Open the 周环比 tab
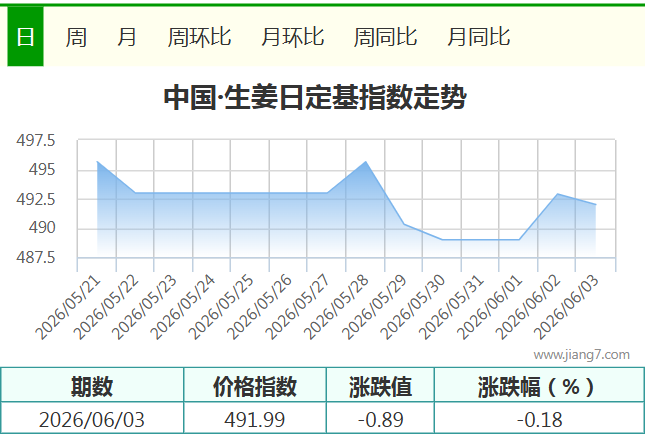 click(x=199, y=37)
